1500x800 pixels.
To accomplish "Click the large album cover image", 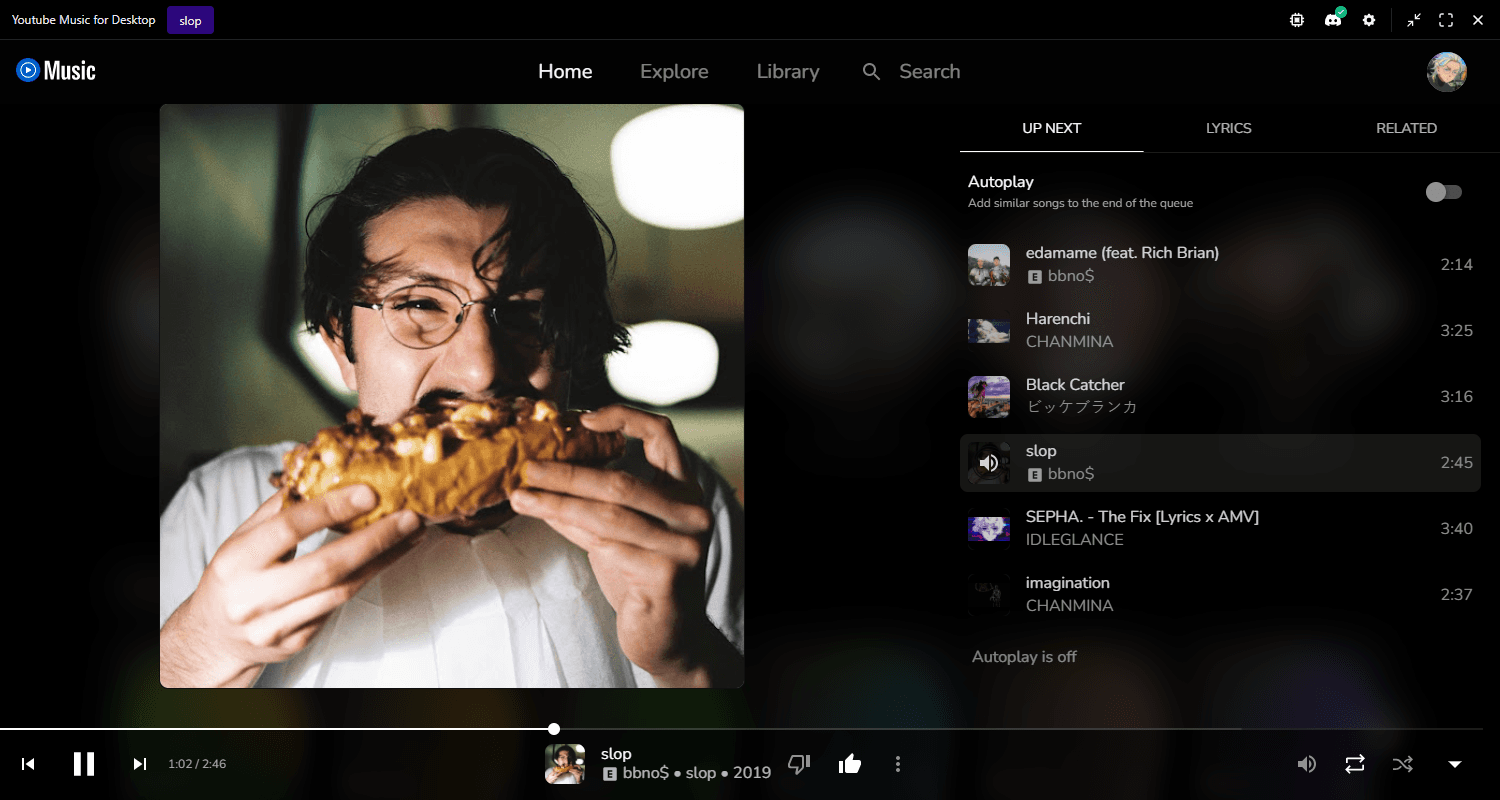I will 452,396.
